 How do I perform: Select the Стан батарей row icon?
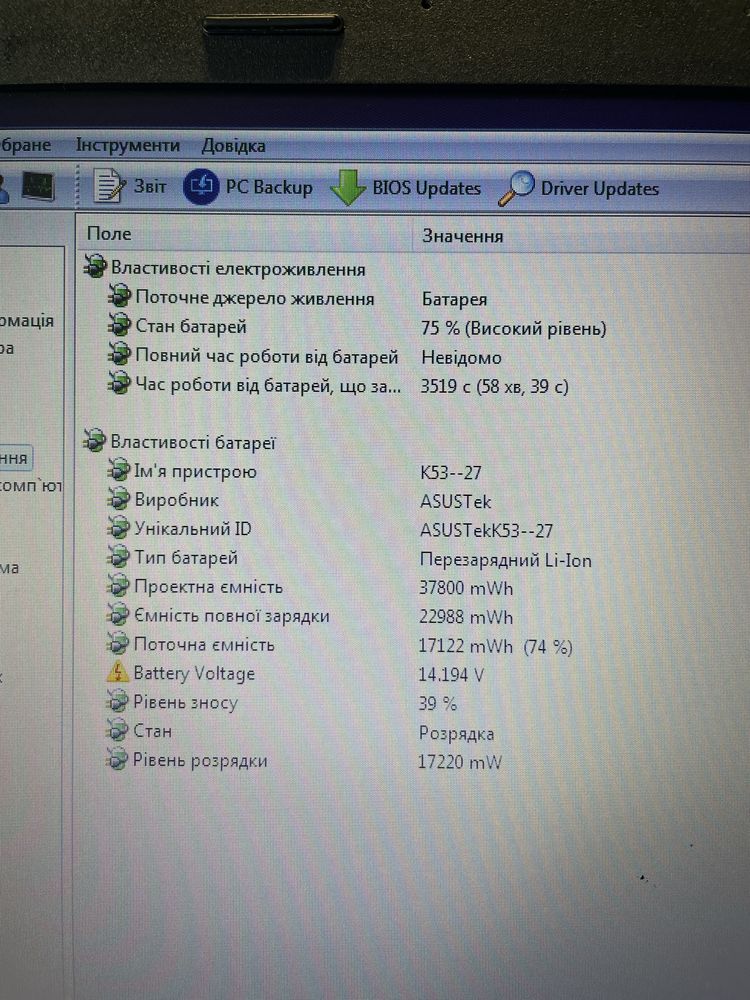119,324
